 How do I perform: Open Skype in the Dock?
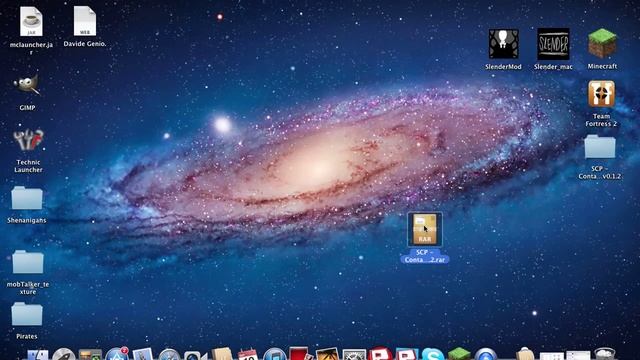pyautogui.click(x=433, y=354)
